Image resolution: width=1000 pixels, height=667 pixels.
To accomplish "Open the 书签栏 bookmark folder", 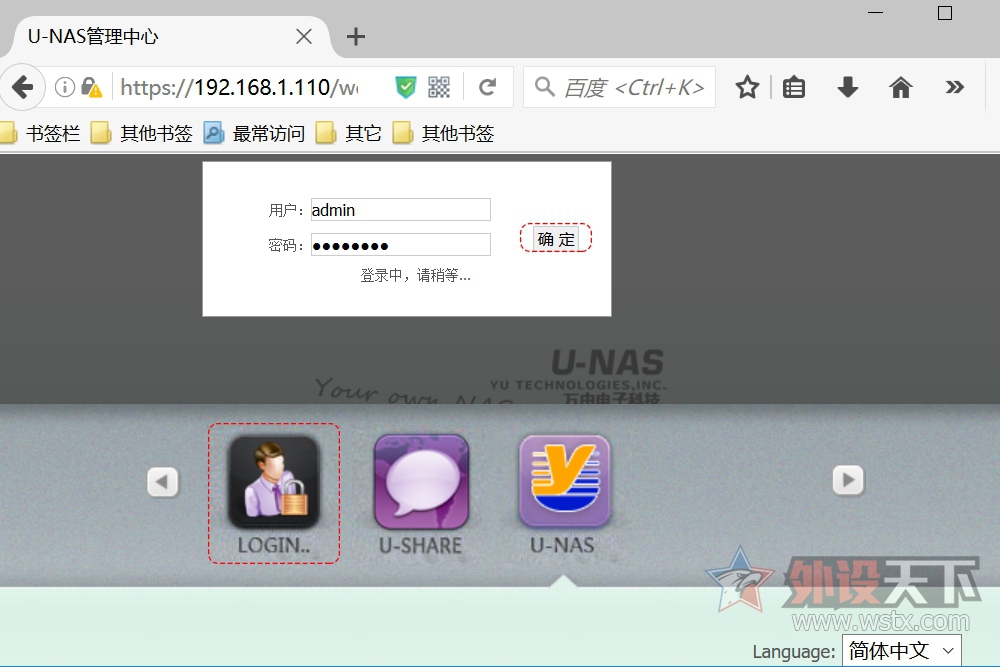I will 40,133.
